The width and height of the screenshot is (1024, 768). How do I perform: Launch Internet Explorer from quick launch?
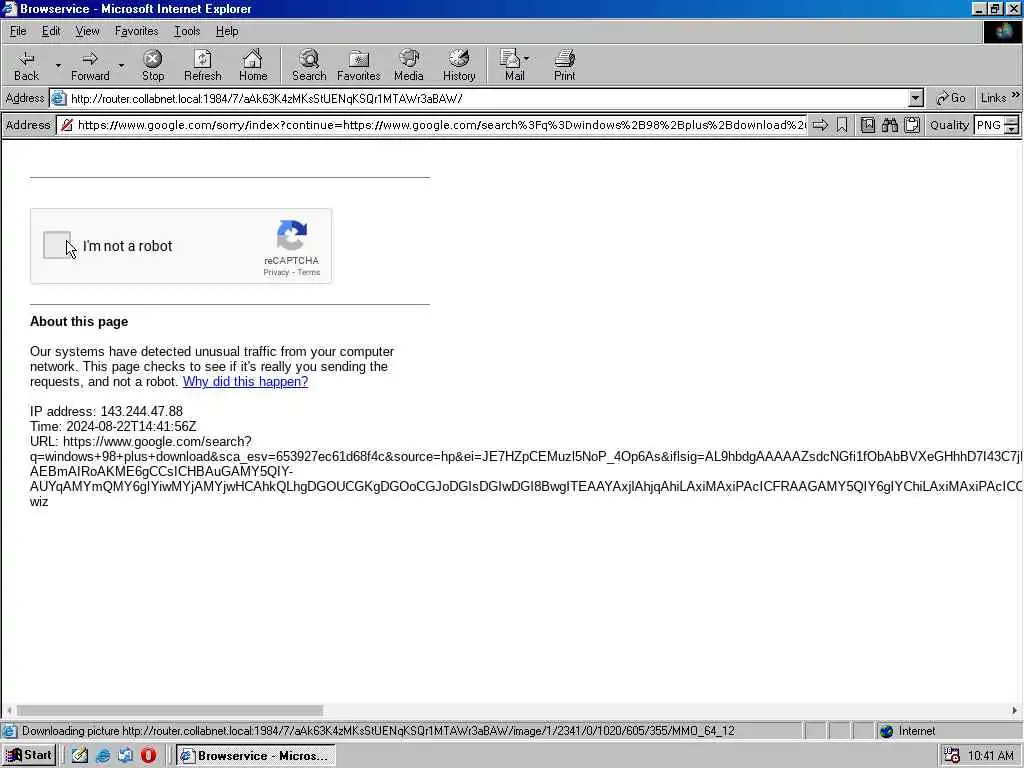[103, 756]
